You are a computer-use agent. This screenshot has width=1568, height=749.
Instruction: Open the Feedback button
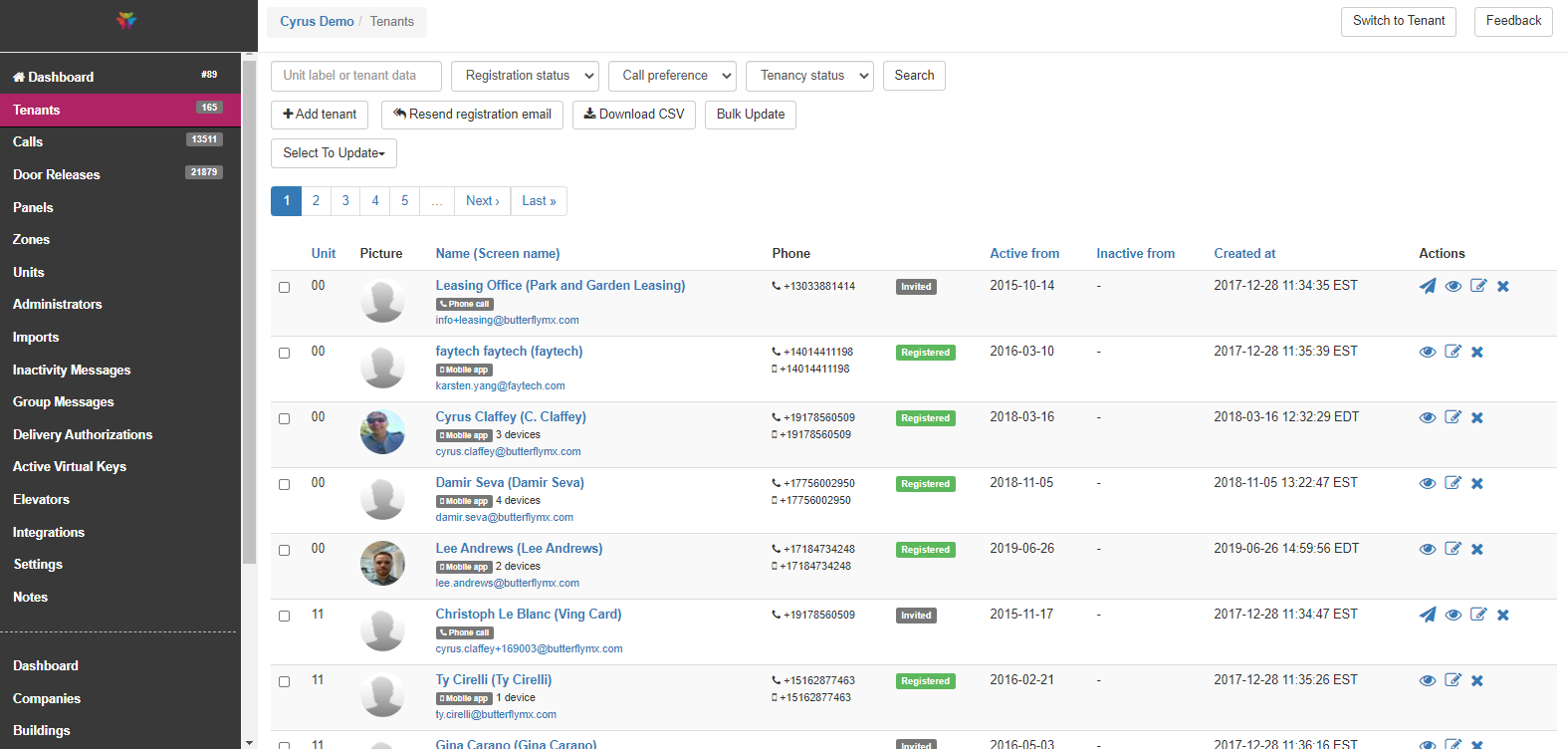tap(1513, 21)
